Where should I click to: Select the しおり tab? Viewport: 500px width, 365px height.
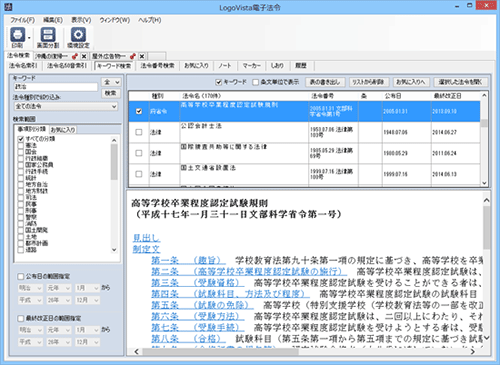click(x=277, y=66)
